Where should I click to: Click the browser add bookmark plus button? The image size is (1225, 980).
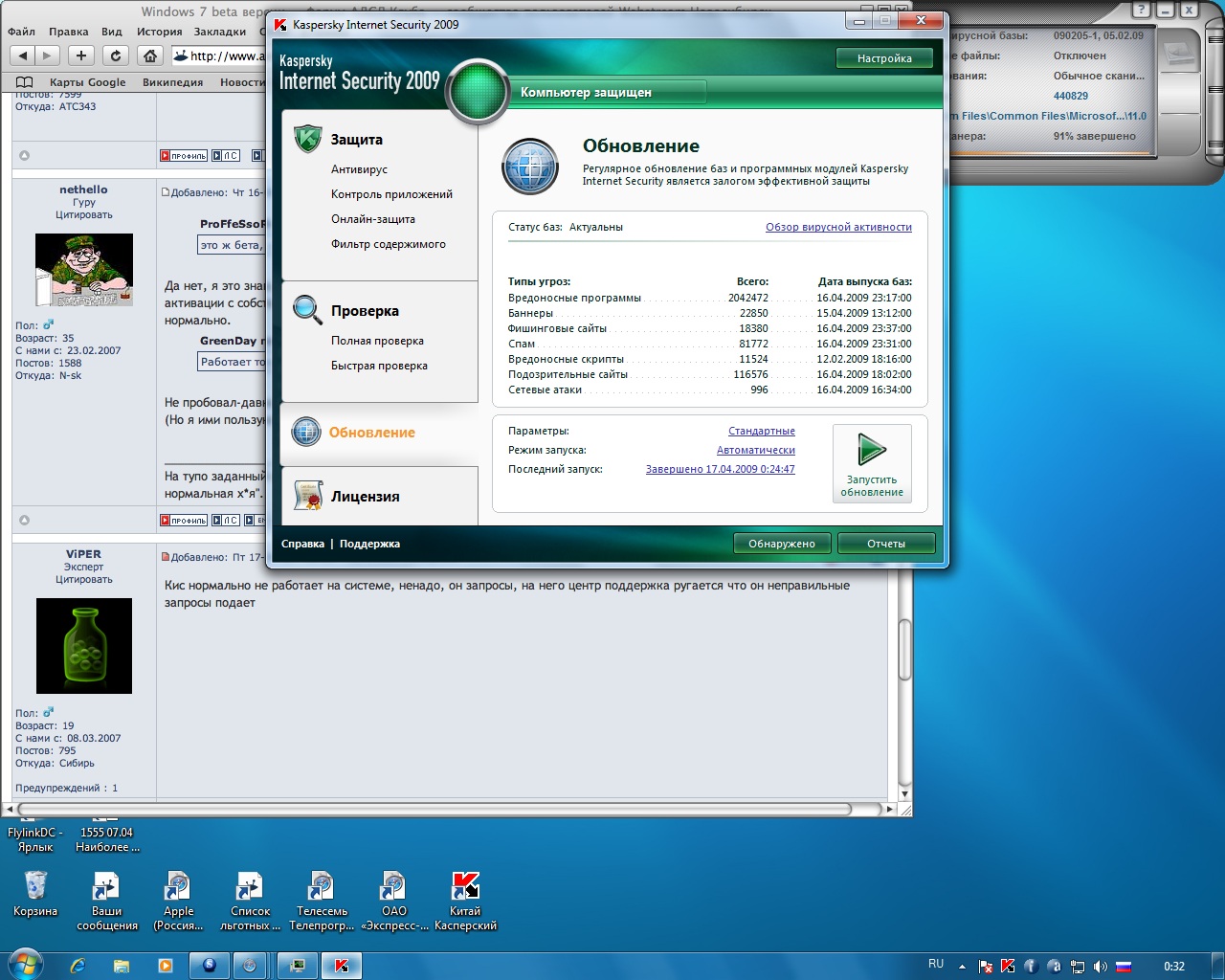click(x=80, y=56)
